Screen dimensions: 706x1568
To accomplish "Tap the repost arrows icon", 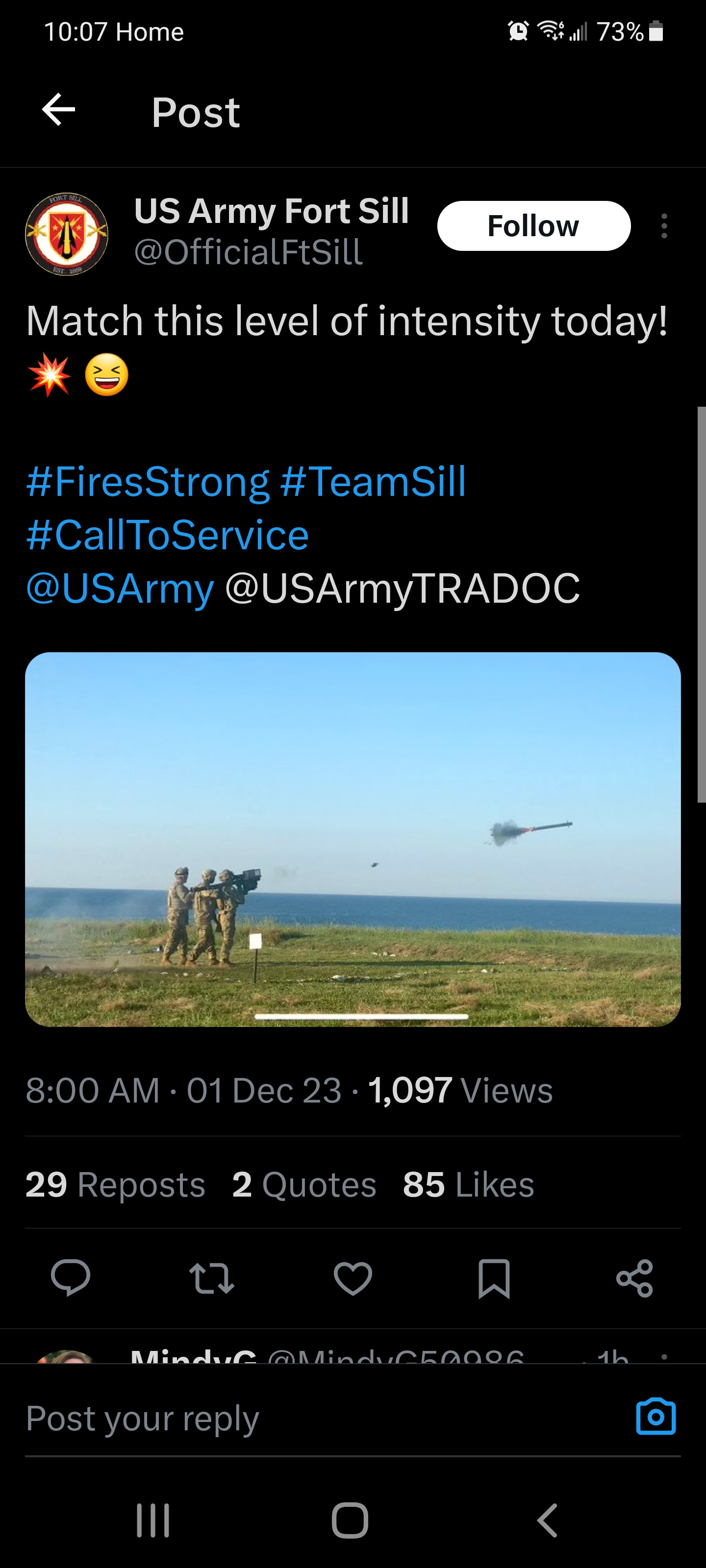I will point(211,1277).
